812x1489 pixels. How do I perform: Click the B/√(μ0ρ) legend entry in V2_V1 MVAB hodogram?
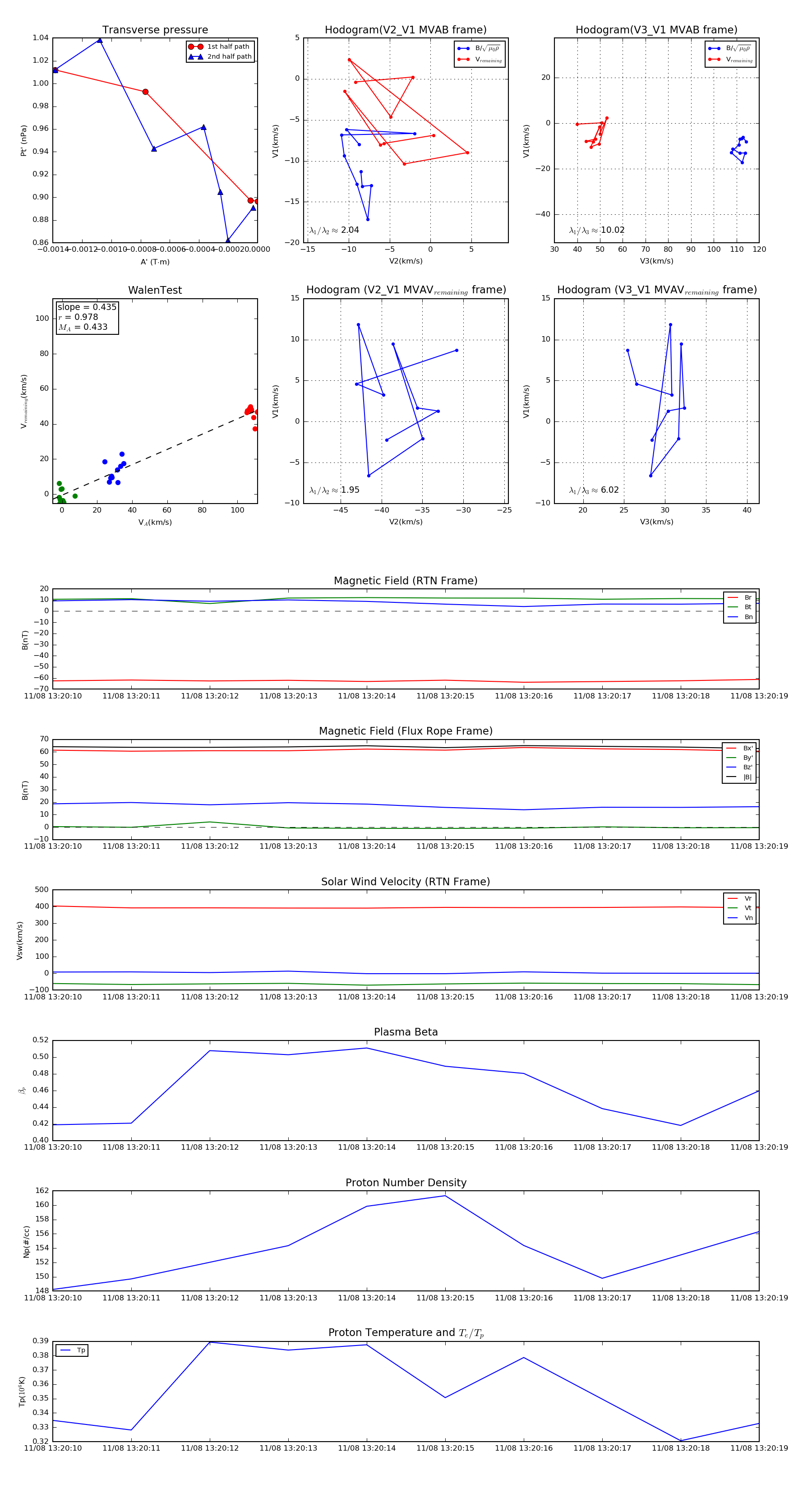(x=479, y=49)
